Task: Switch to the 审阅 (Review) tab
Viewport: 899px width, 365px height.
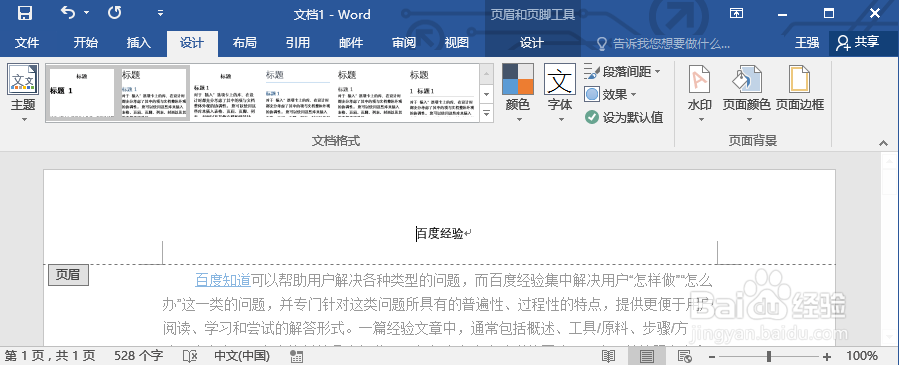Action: tap(404, 43)
